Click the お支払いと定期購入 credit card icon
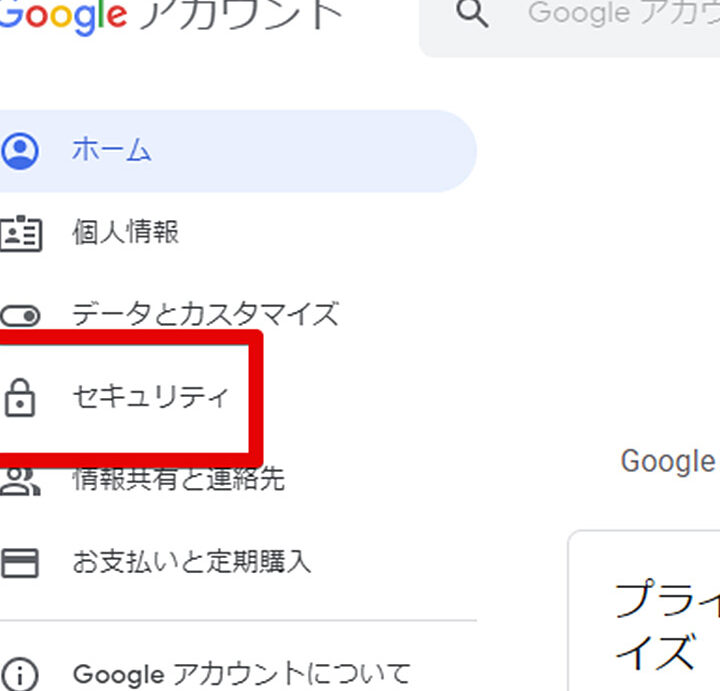Image resolution: width=720 pixels, height=691 pixels. click(x=20, y=562)
